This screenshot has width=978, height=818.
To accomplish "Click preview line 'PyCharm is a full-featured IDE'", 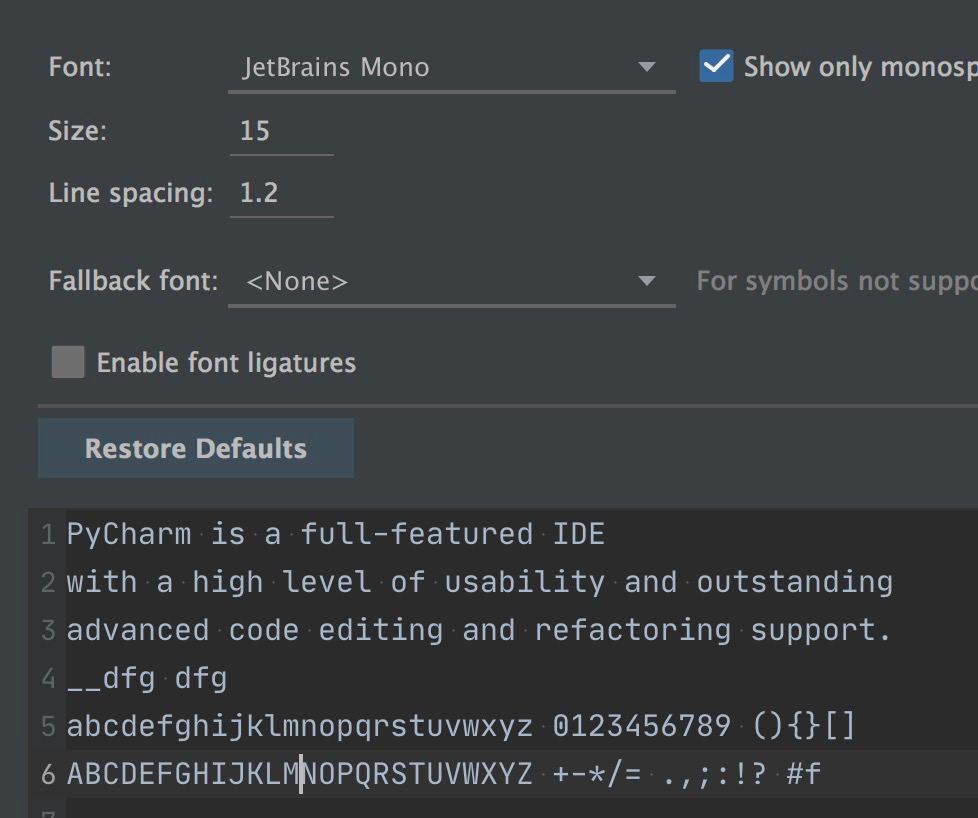I will pos(336,535).
